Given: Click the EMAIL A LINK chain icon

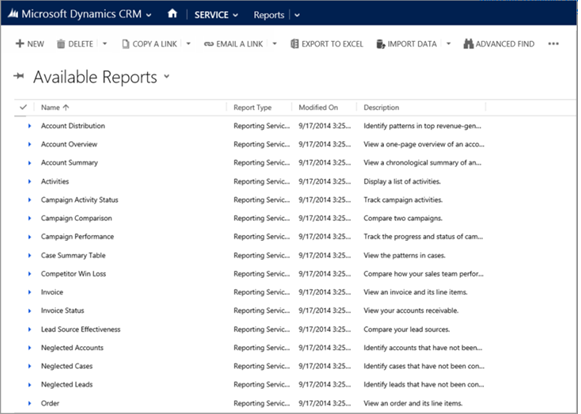Looking at the screenshot, I should (x=209, y=44).
